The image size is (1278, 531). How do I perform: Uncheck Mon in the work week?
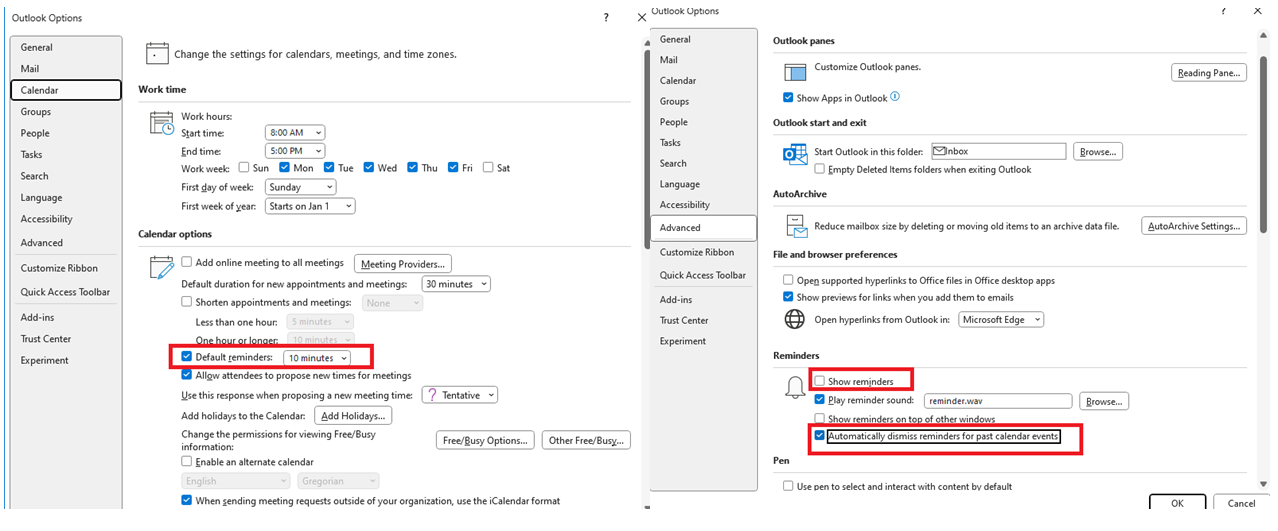(285, 167)
